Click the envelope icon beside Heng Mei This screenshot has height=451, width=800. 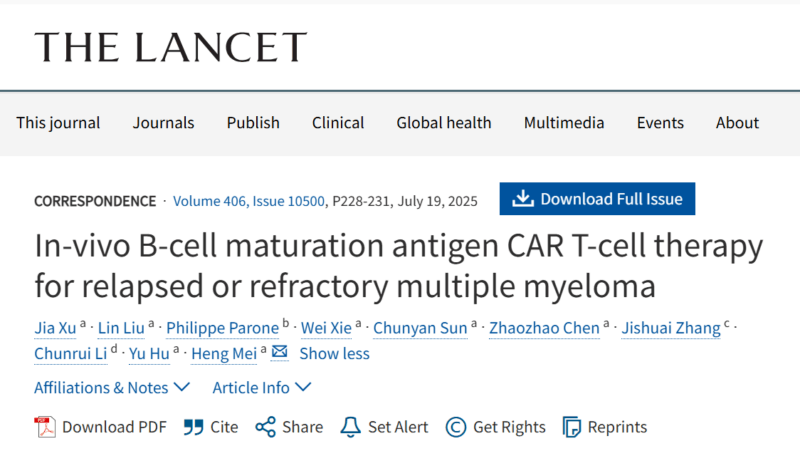[x=279, y=352]
